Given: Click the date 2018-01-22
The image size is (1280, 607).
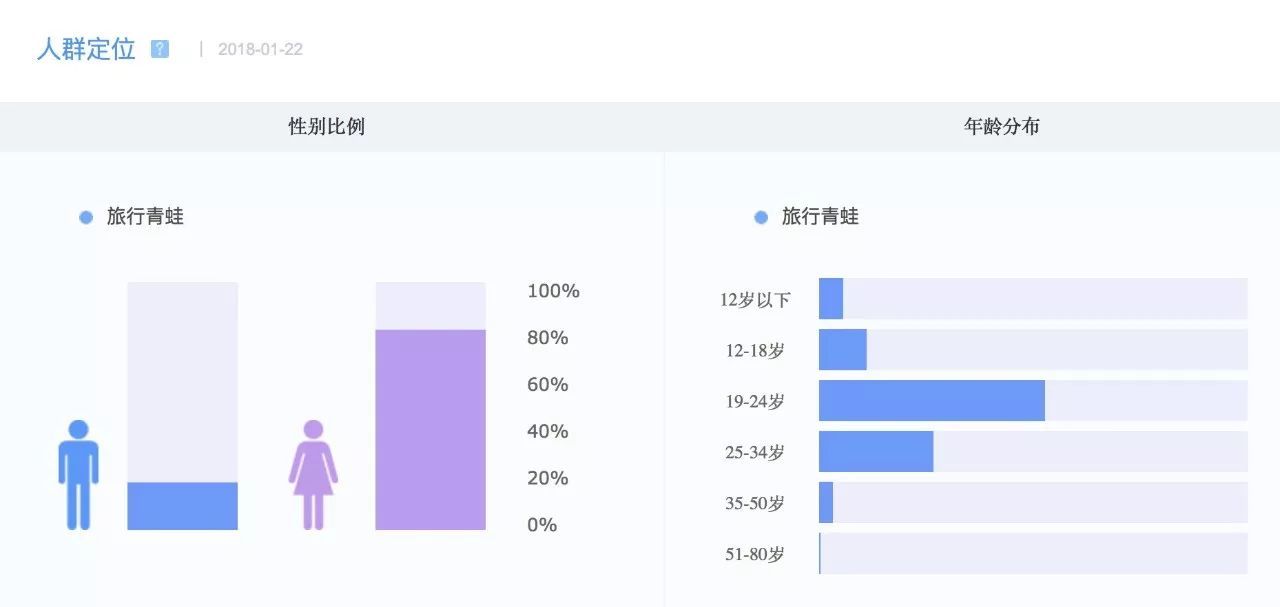Looking at the screenshot, I should click(260, 49).
